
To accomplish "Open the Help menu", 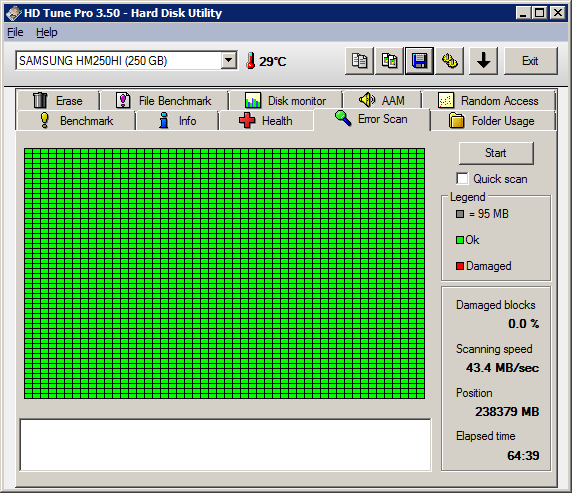I will [x=47, y=32].
